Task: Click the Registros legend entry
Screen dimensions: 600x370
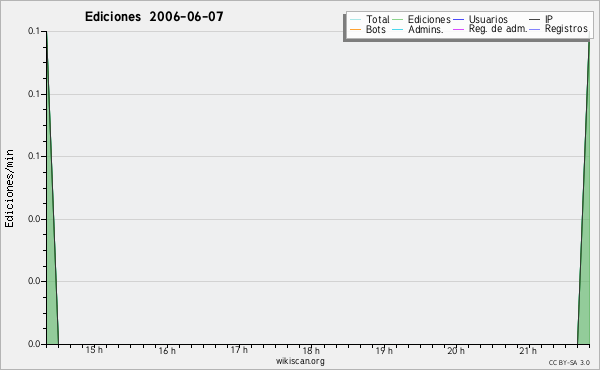Action: coord(558,29)
